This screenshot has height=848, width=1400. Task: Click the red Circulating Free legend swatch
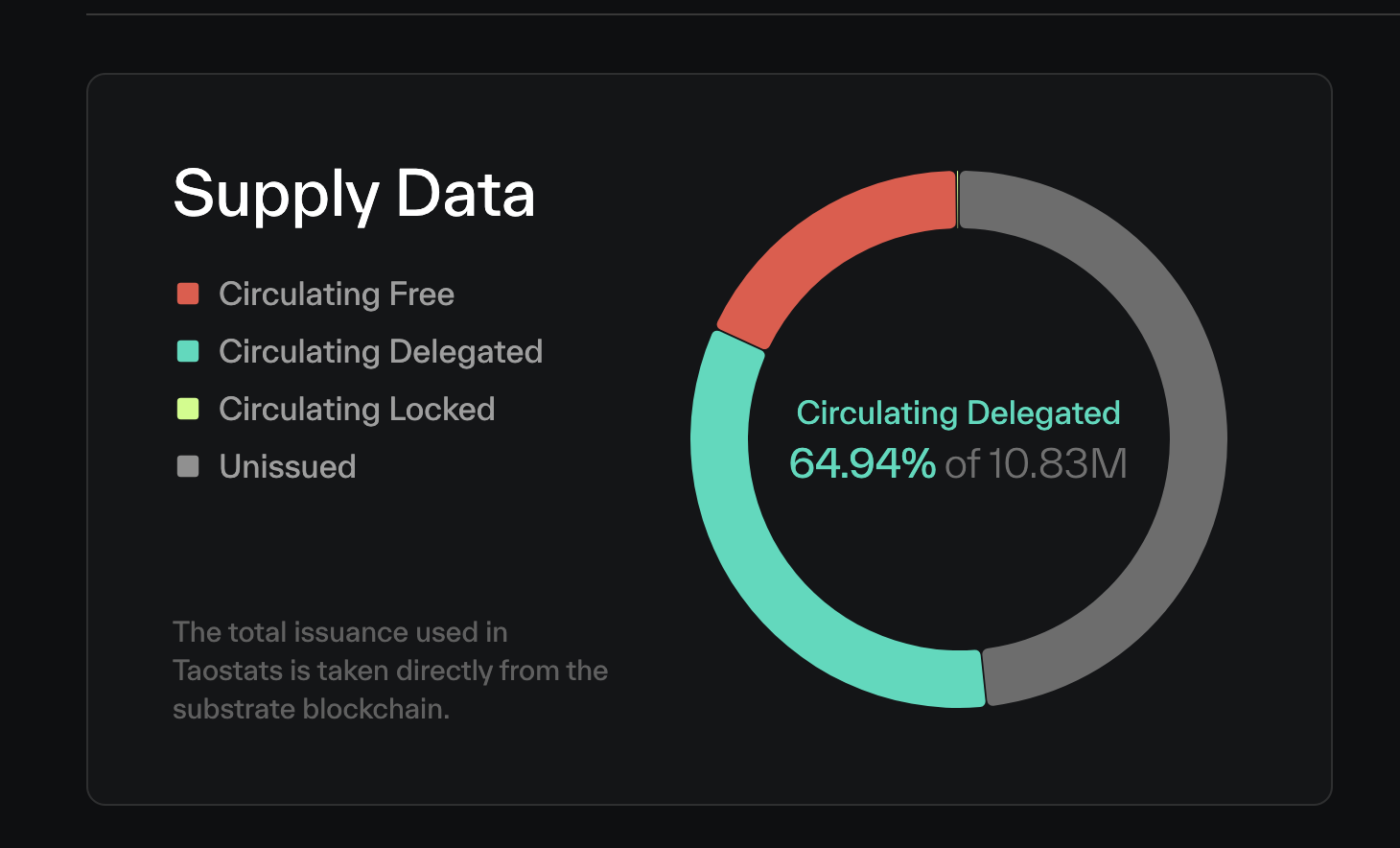[x=188, y=294]
